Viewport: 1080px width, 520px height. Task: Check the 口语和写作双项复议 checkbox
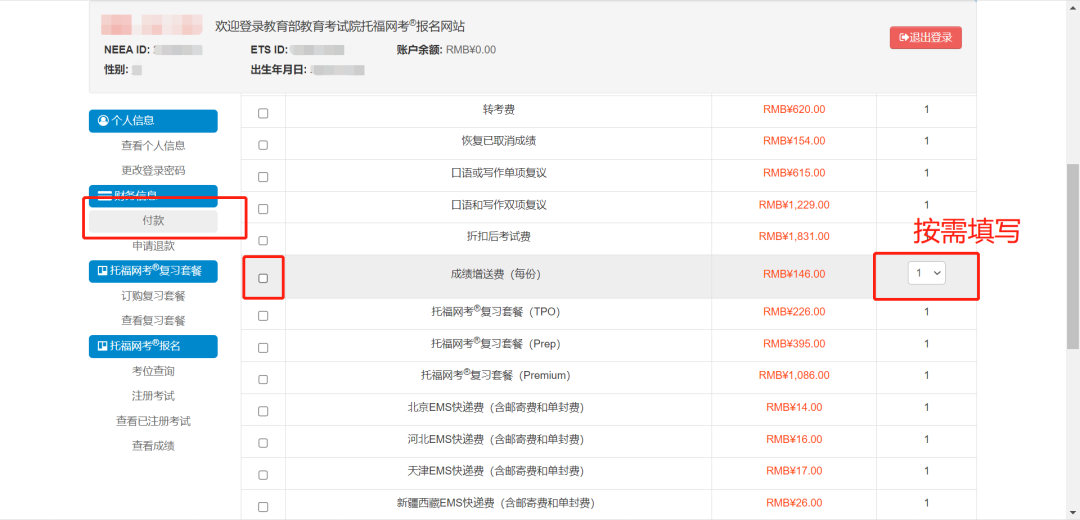[x=263, y=209]
